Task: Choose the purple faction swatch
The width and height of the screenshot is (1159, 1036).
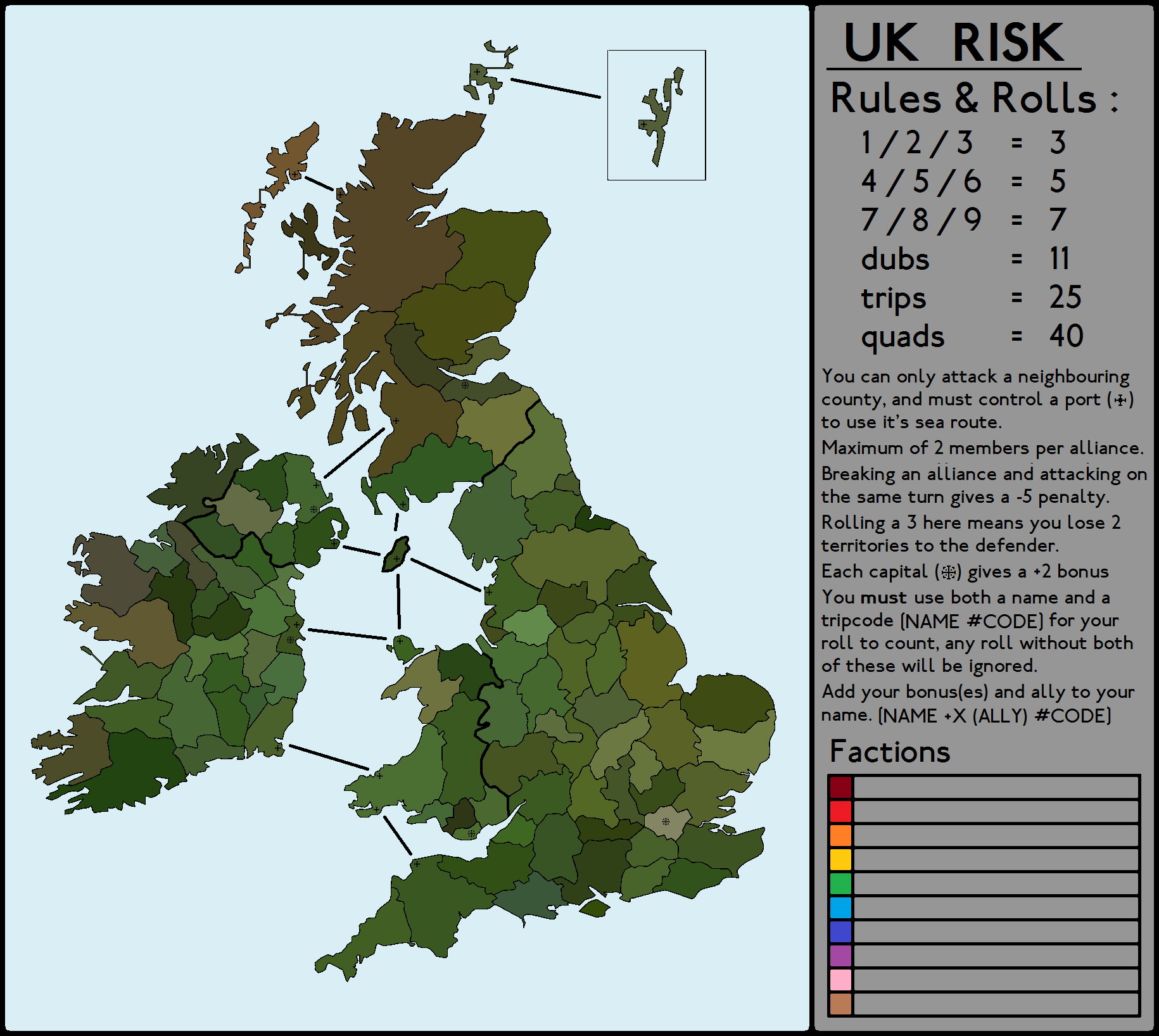Action: pos(840,956)
